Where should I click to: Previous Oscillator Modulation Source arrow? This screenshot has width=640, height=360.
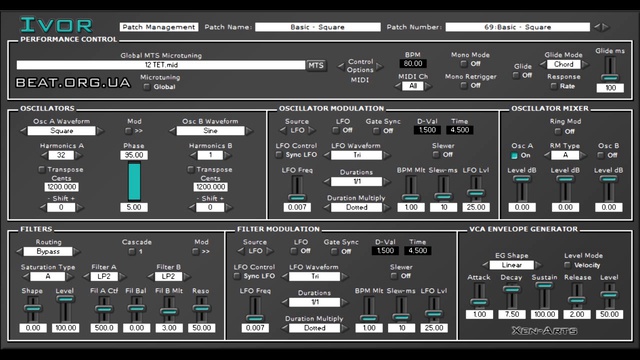[x=283, y=131]
